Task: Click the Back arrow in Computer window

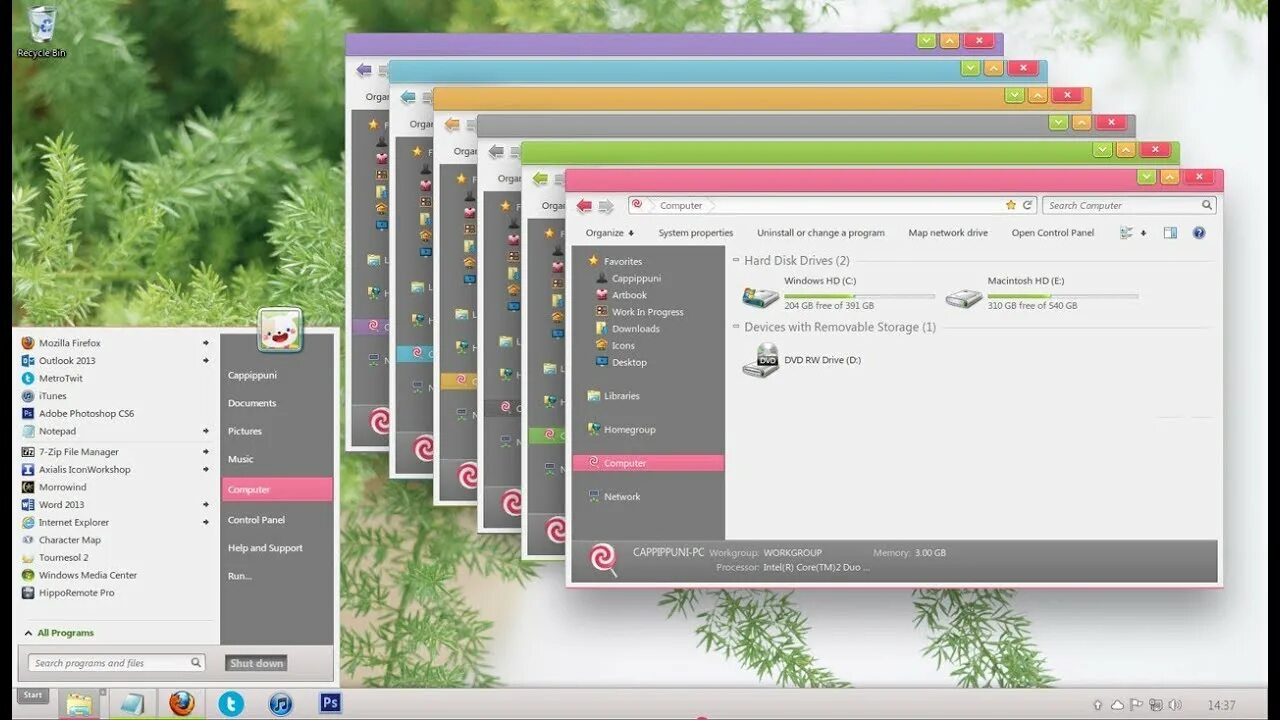Action: (x=584, y=205)
